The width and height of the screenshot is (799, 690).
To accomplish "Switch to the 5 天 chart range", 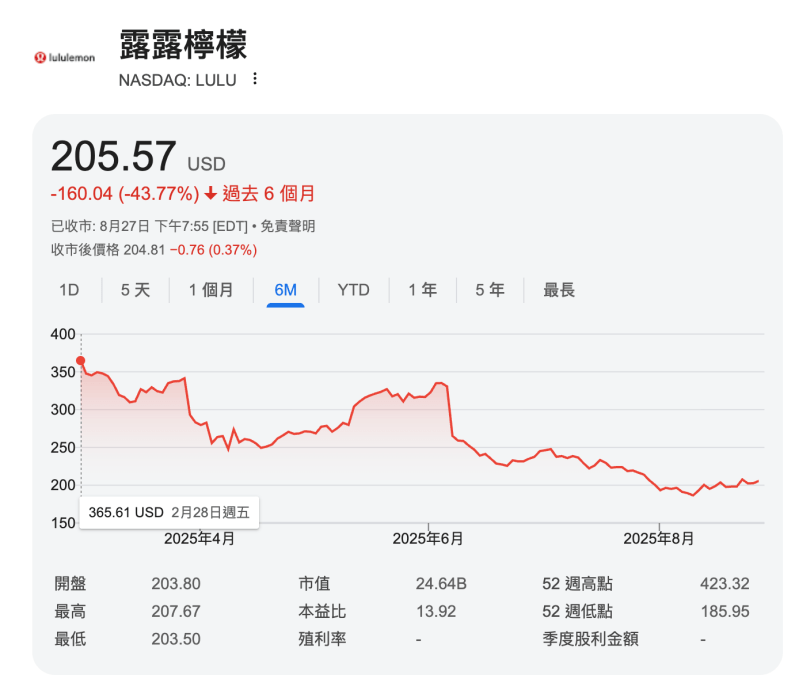I will [135, 290].
